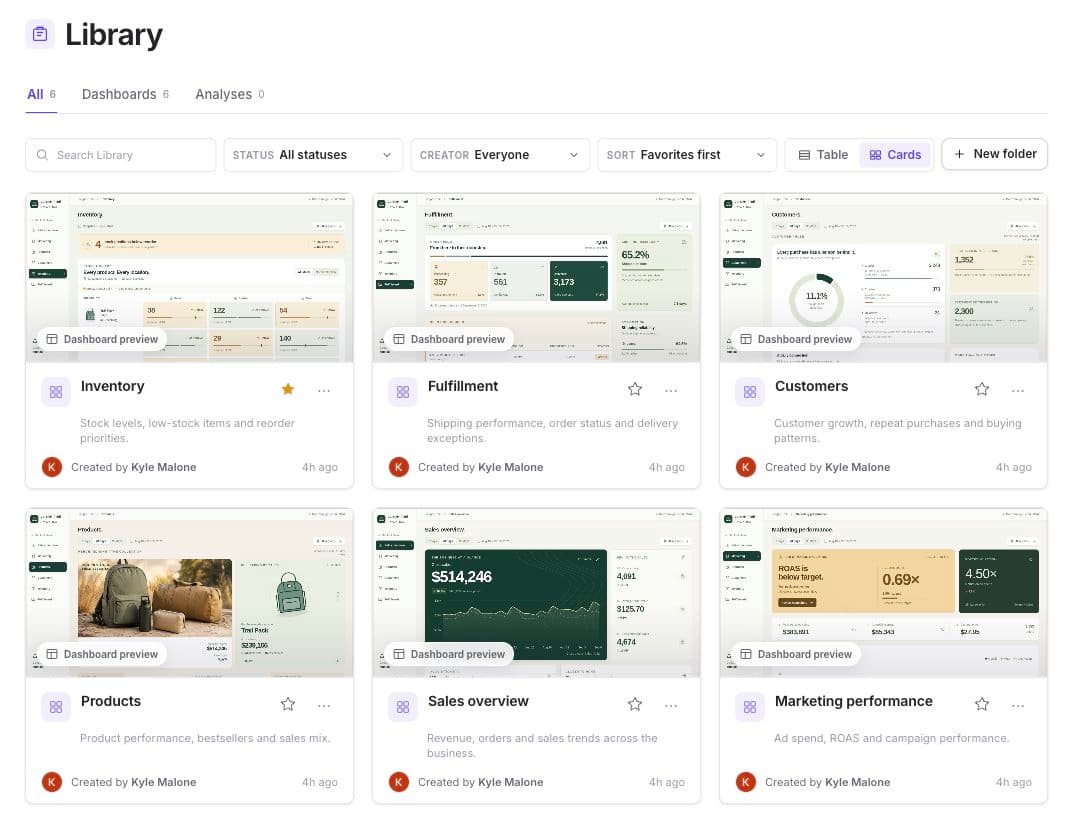Click the Marketing performance preview thumbnail

(x=884, y=593)
